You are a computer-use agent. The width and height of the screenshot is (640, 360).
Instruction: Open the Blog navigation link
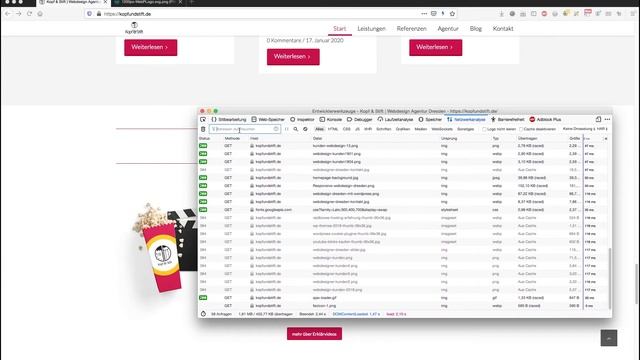476,29
